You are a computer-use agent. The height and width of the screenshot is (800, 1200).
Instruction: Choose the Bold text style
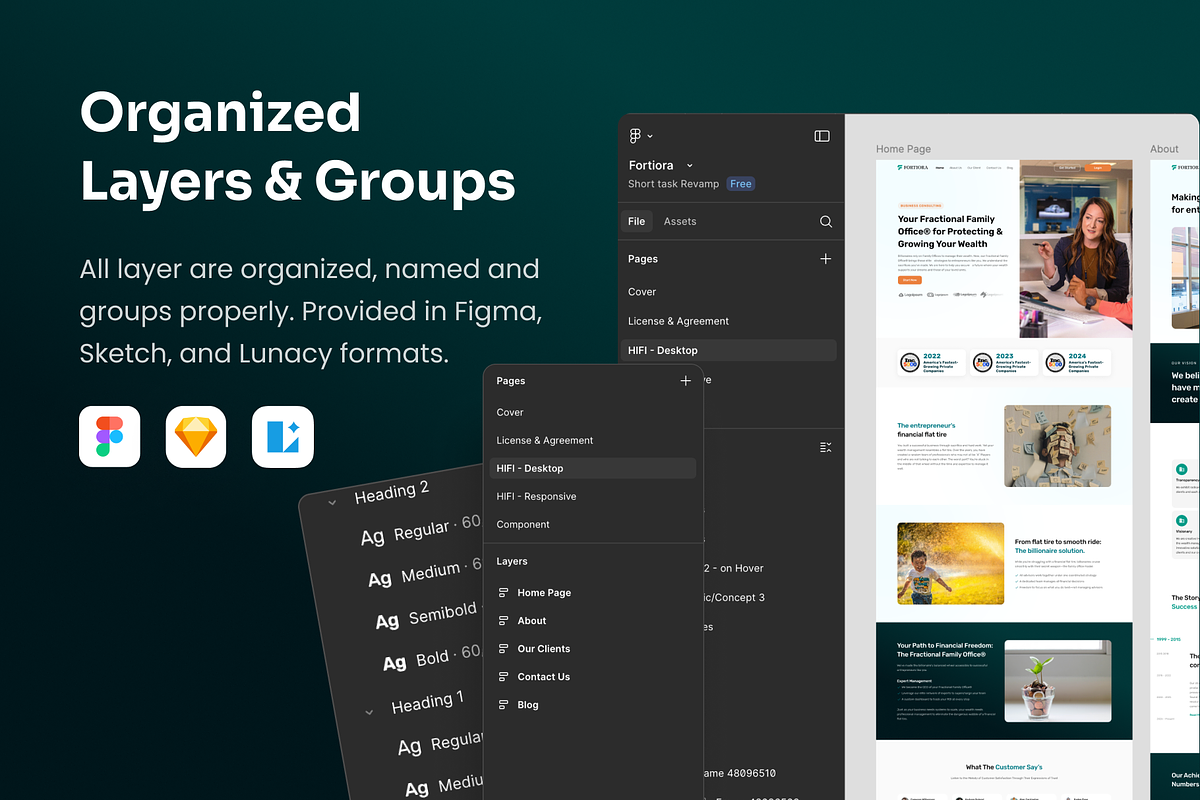pos(432,658)
